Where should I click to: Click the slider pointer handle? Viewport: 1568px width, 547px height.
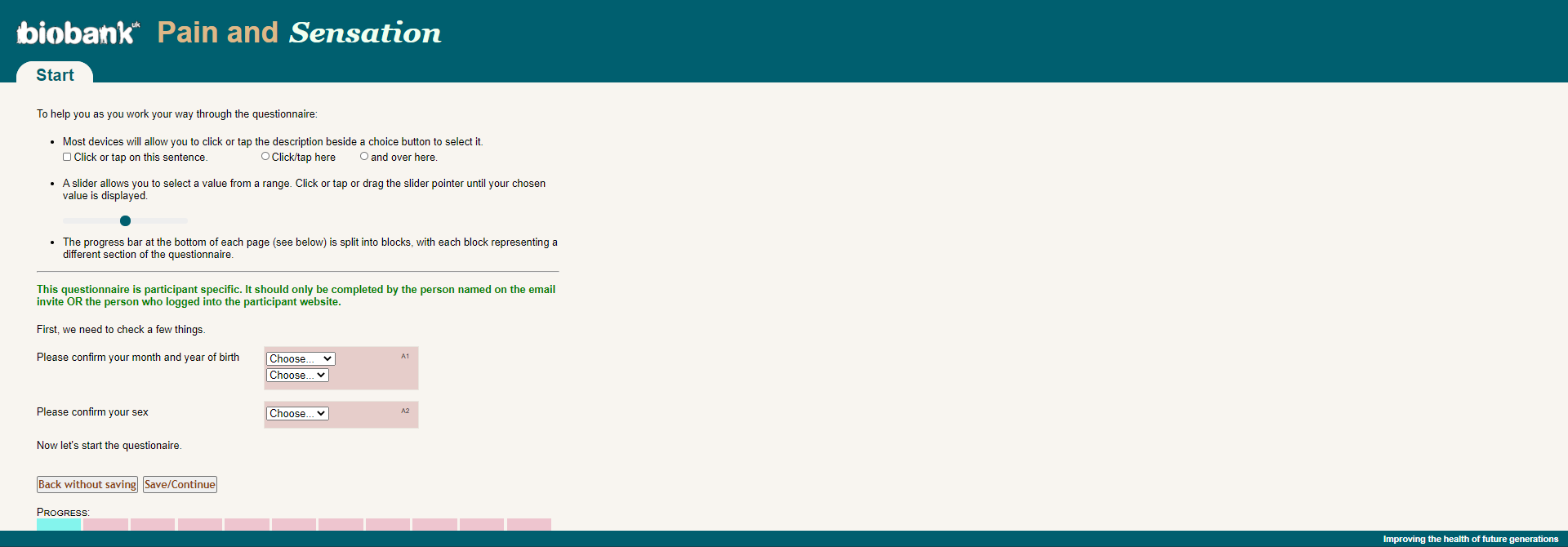click(x=125, y=220)
